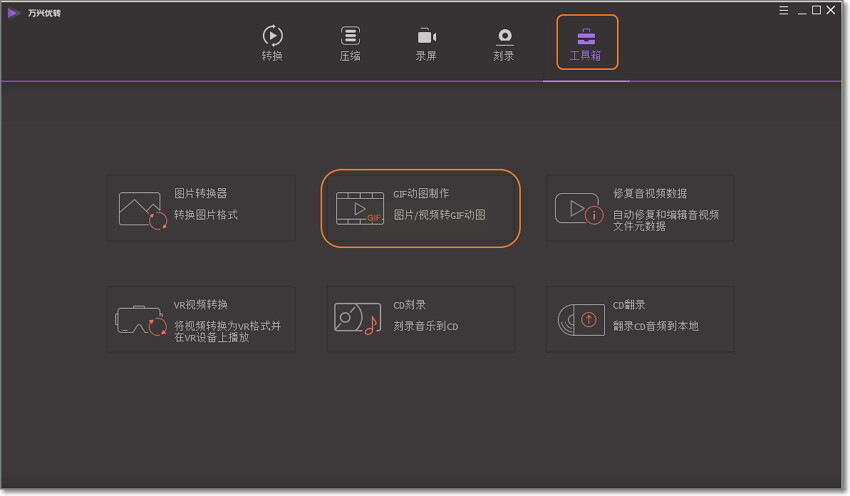The width and height of the screenshot is (850, 496).
Task: Click the video metadata info icon
Action: pos(579,209)
